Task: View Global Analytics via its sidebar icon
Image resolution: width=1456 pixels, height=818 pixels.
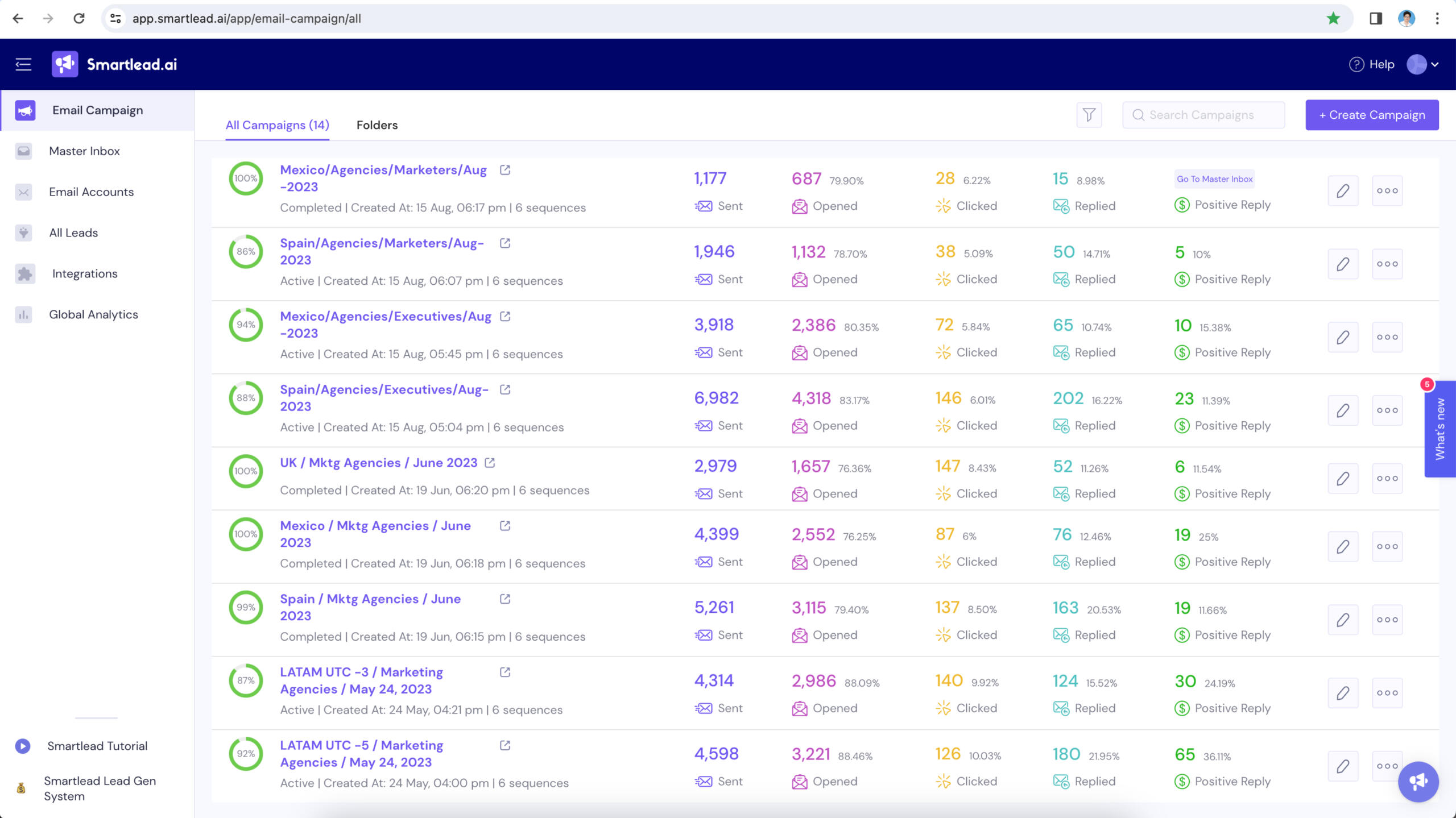Action: [x=23, y=314]
